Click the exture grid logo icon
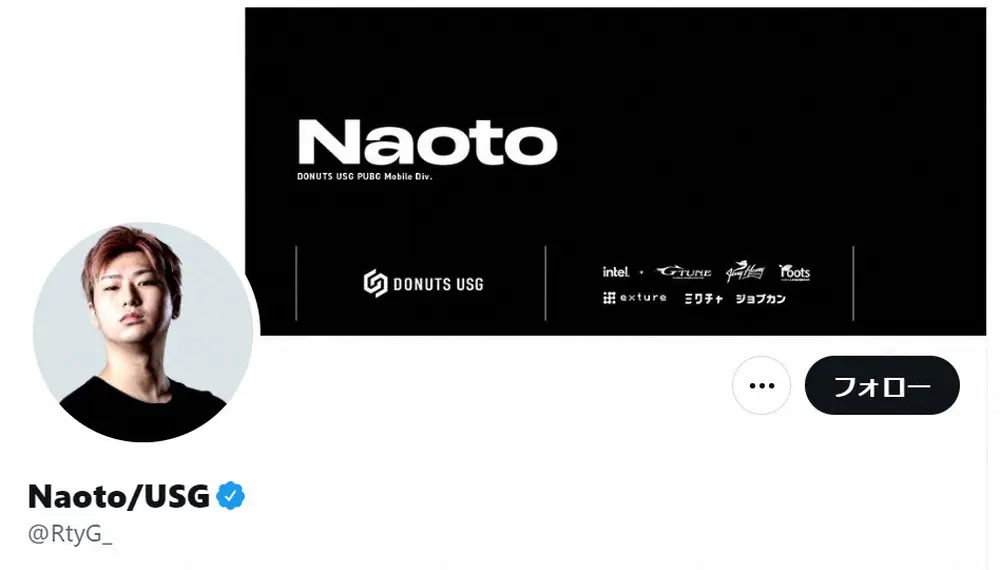Viewport: 1000px width, 570px height. pos(609,298)
